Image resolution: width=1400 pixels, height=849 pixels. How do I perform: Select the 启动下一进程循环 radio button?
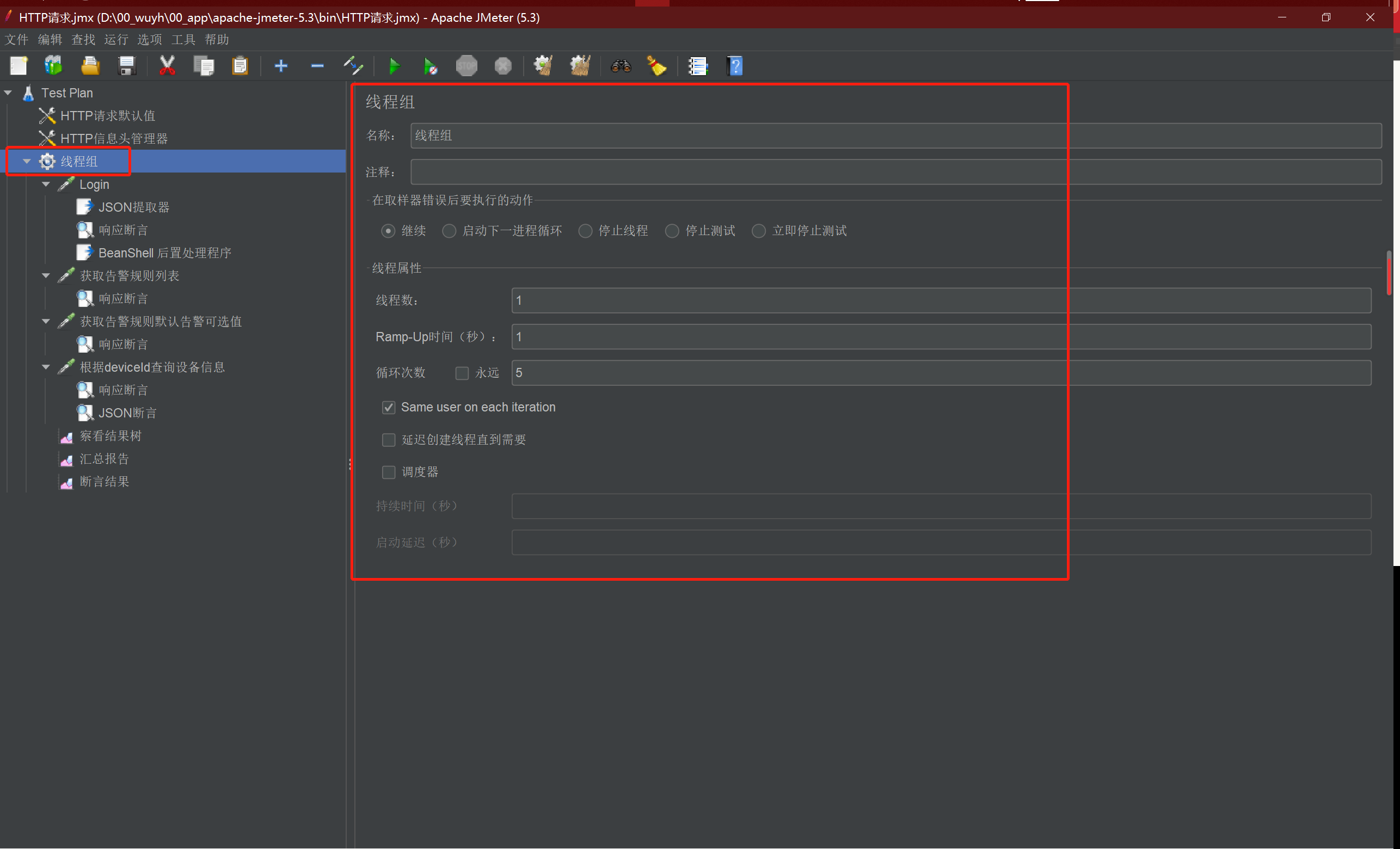coord(449,231)
